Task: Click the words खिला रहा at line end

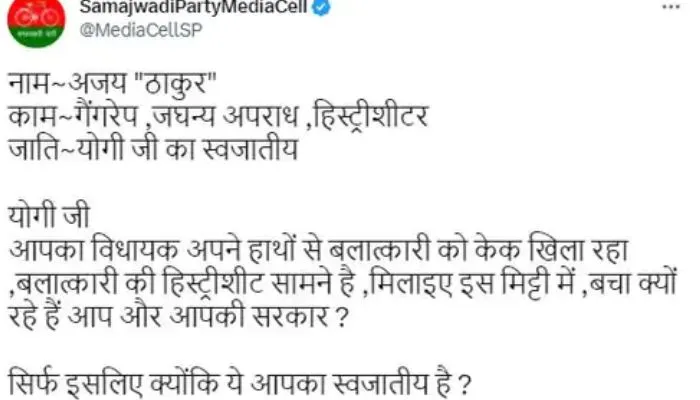Action: [x=578, y=248]
